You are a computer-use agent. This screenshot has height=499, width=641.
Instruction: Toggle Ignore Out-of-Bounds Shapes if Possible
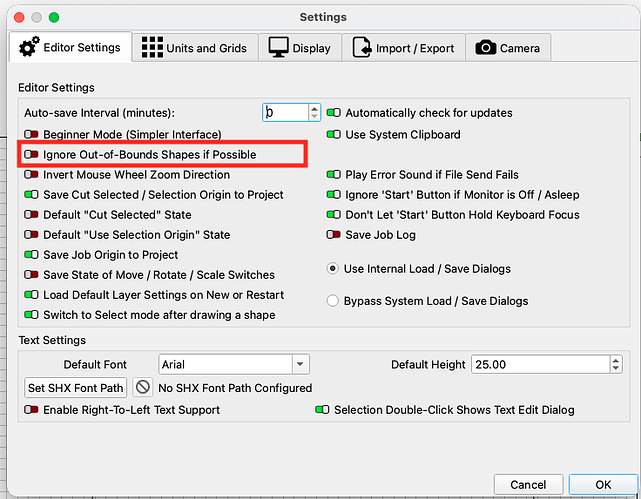32,155
